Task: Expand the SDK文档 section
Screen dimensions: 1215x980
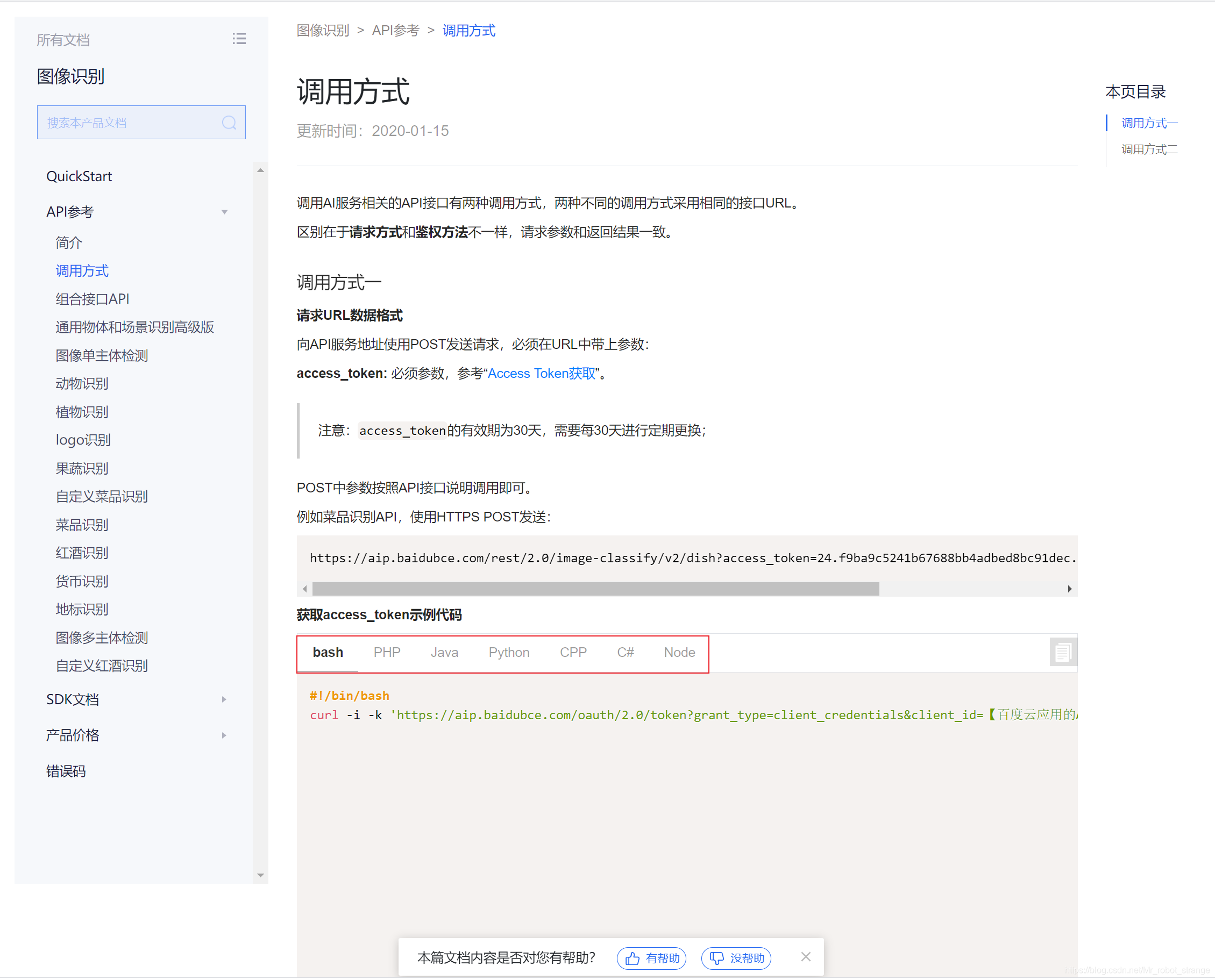Action: (x=224, y=699)
